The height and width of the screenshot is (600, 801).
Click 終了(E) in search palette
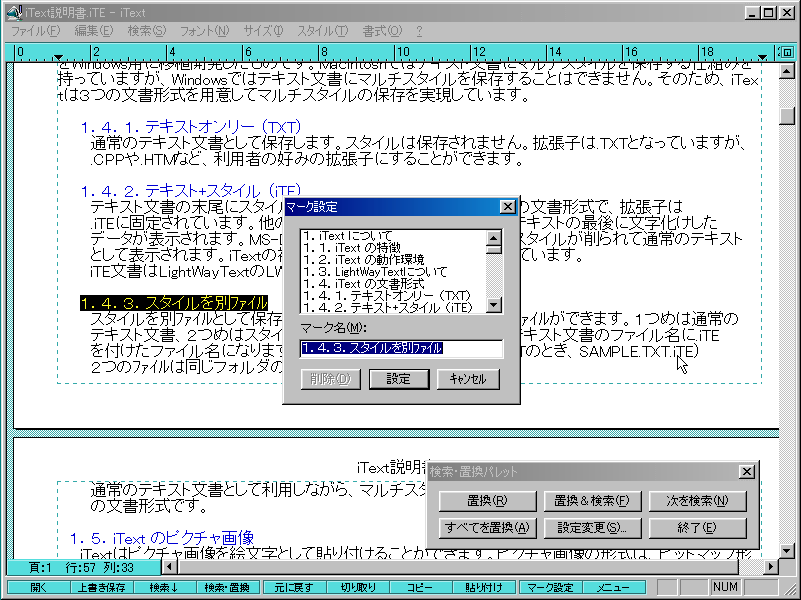point(697,527)
